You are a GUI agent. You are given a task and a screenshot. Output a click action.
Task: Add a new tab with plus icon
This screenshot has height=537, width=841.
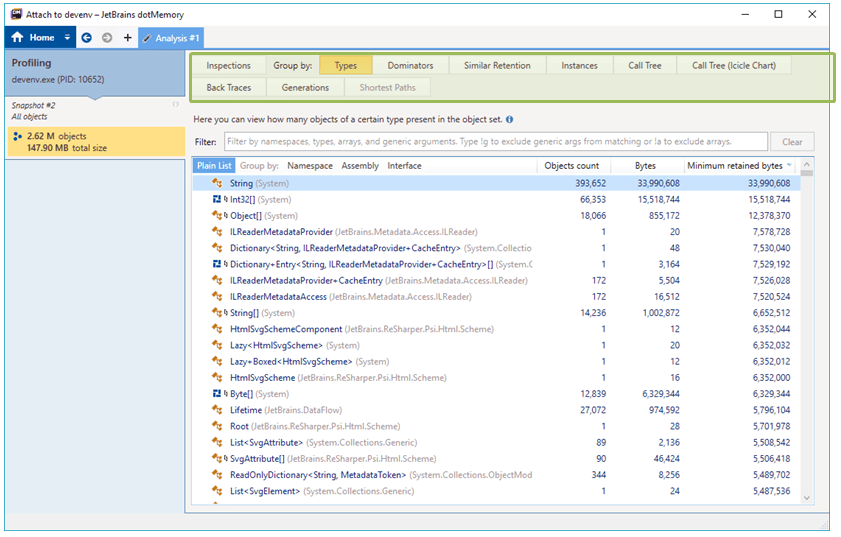127,38
